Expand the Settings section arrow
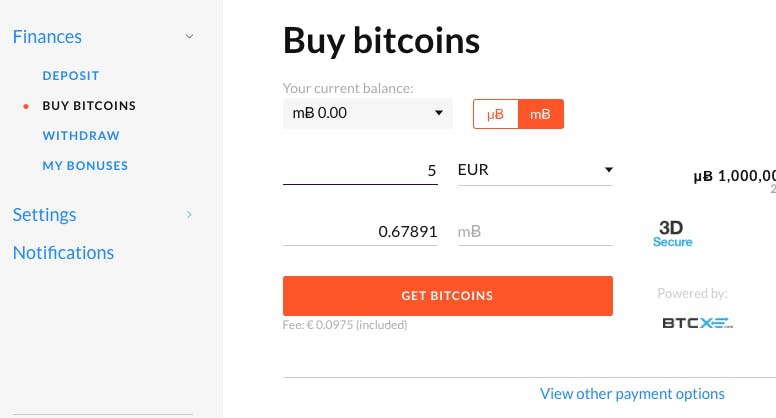Image resolution: width=776 pixels, height=418 pixels. [189, 215]
